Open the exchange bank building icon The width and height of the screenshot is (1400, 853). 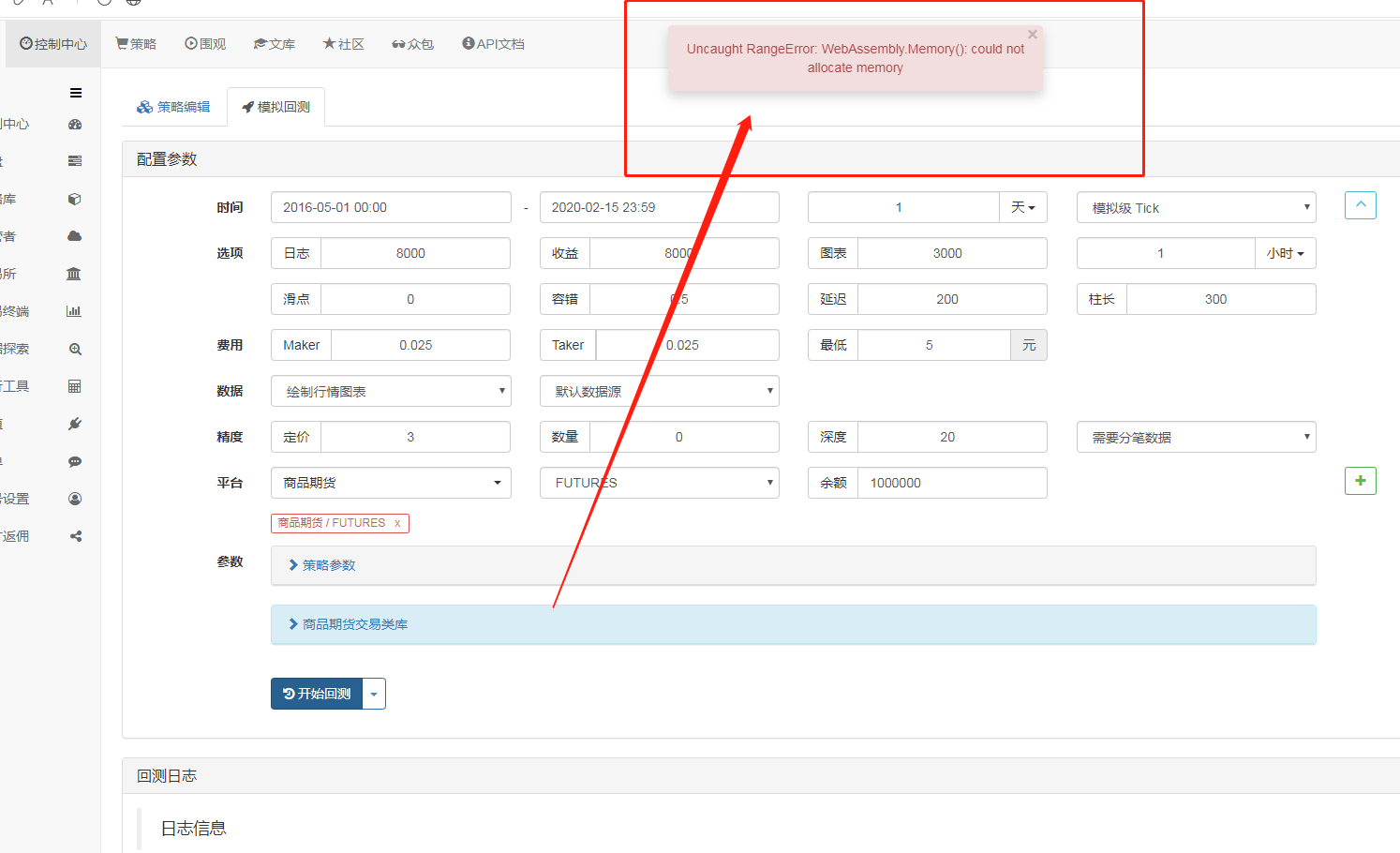[x=74, y=274]
